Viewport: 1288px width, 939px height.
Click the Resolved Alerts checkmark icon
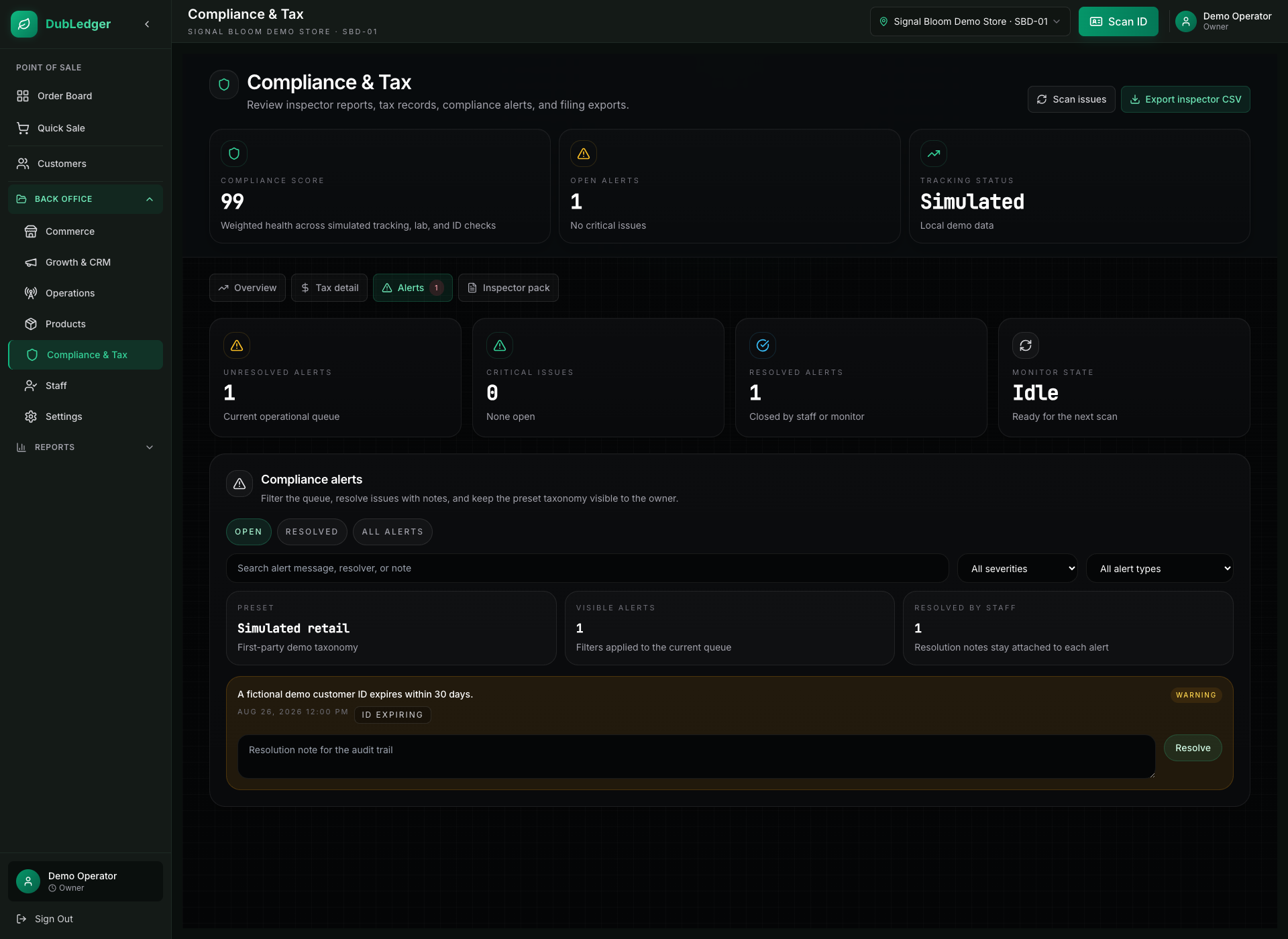pyautogui.click(x=763, y=345)
